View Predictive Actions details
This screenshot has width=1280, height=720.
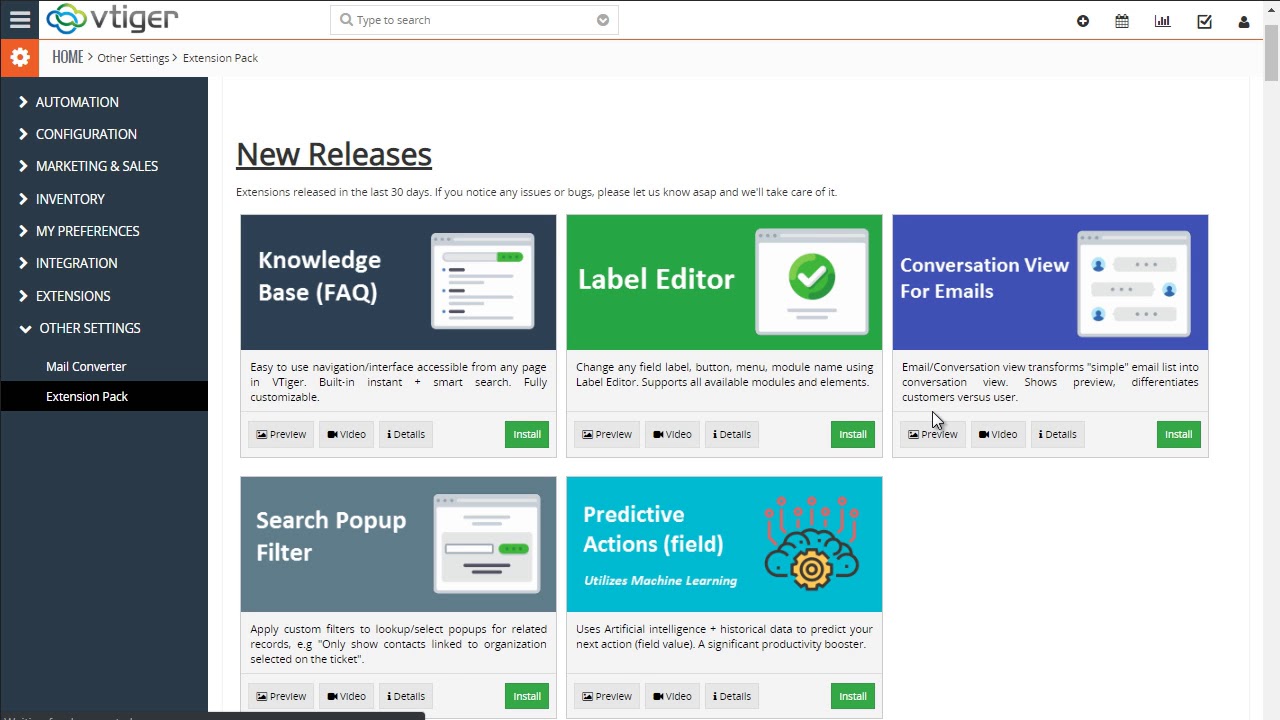point(732,696)
